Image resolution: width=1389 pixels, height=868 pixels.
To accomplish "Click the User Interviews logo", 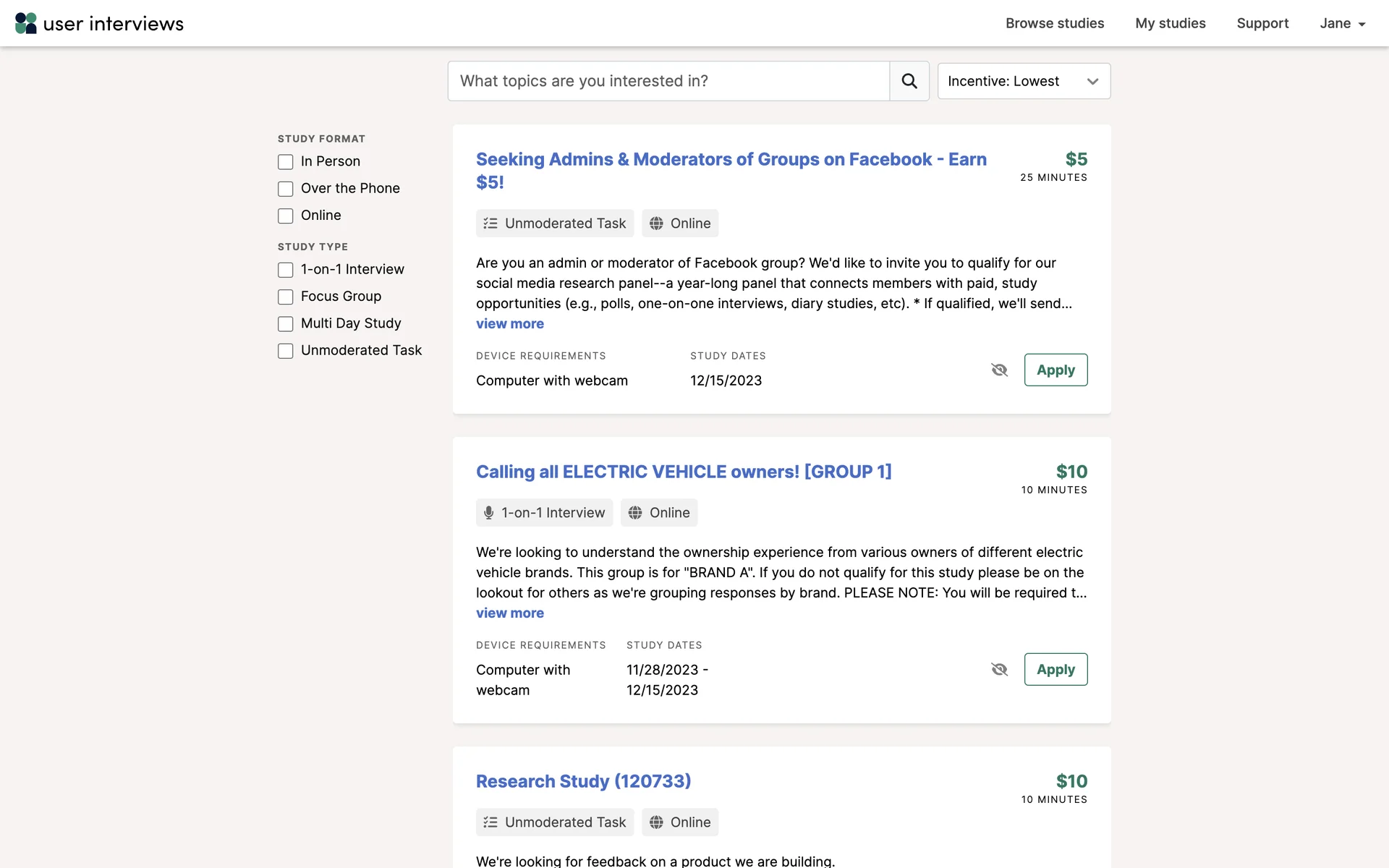I will pyautogui.click(x=99, y=23).
